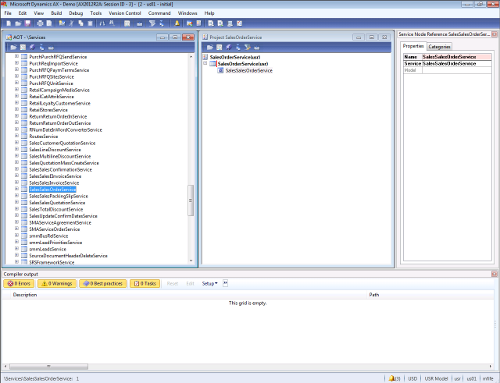500x383 pixels.
Task: Toggle the 0 Warnings filter
Action: tap(57, 283)
